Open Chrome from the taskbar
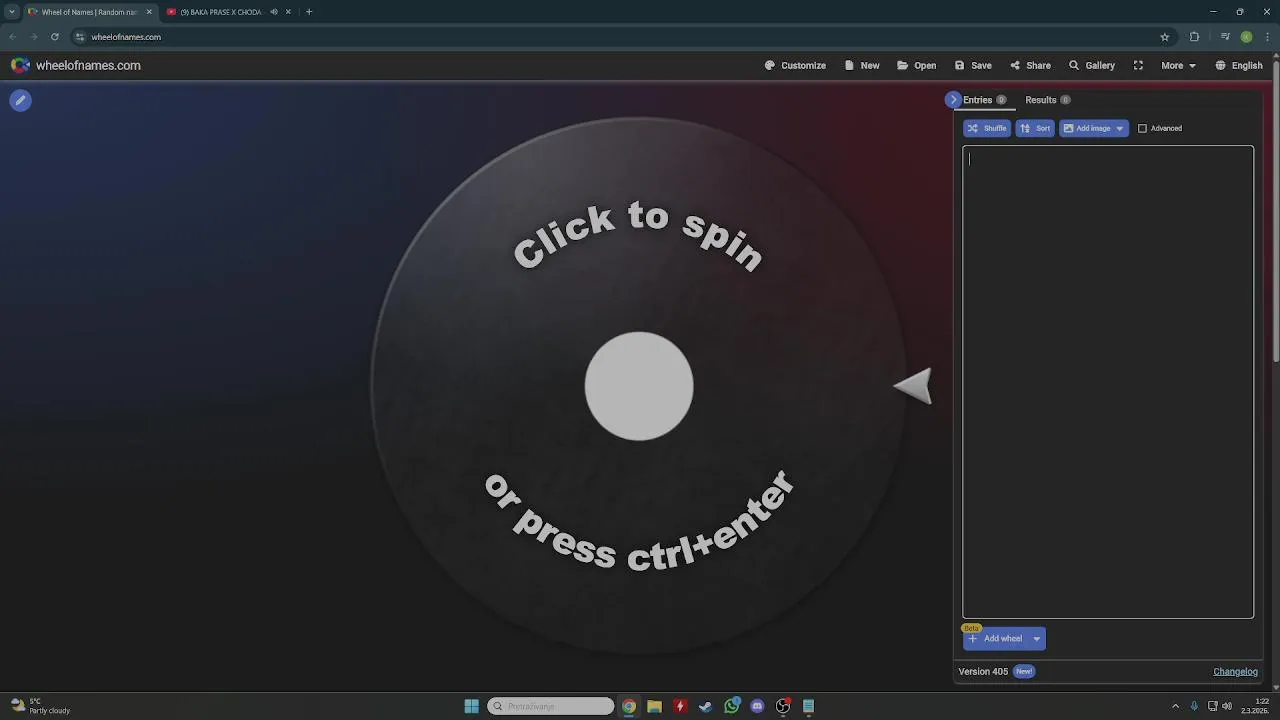 click(x=628, y=706)
